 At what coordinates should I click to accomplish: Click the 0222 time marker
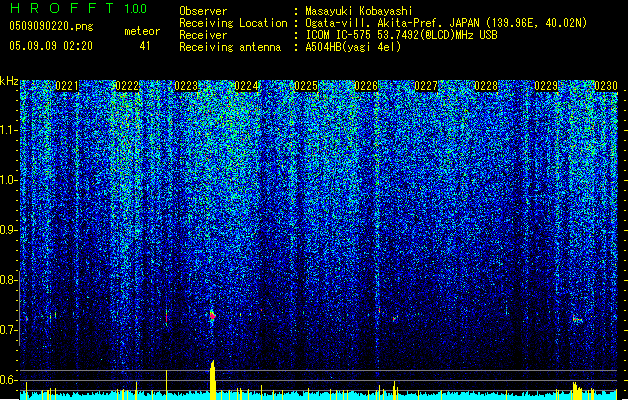point(127,86)
